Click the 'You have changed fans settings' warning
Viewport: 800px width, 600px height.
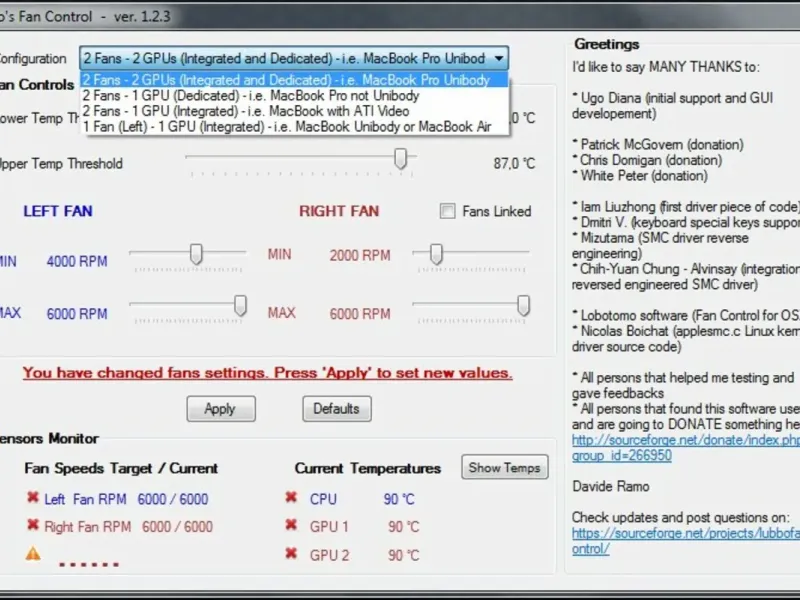pyautogui.click(x=267, y=373)
